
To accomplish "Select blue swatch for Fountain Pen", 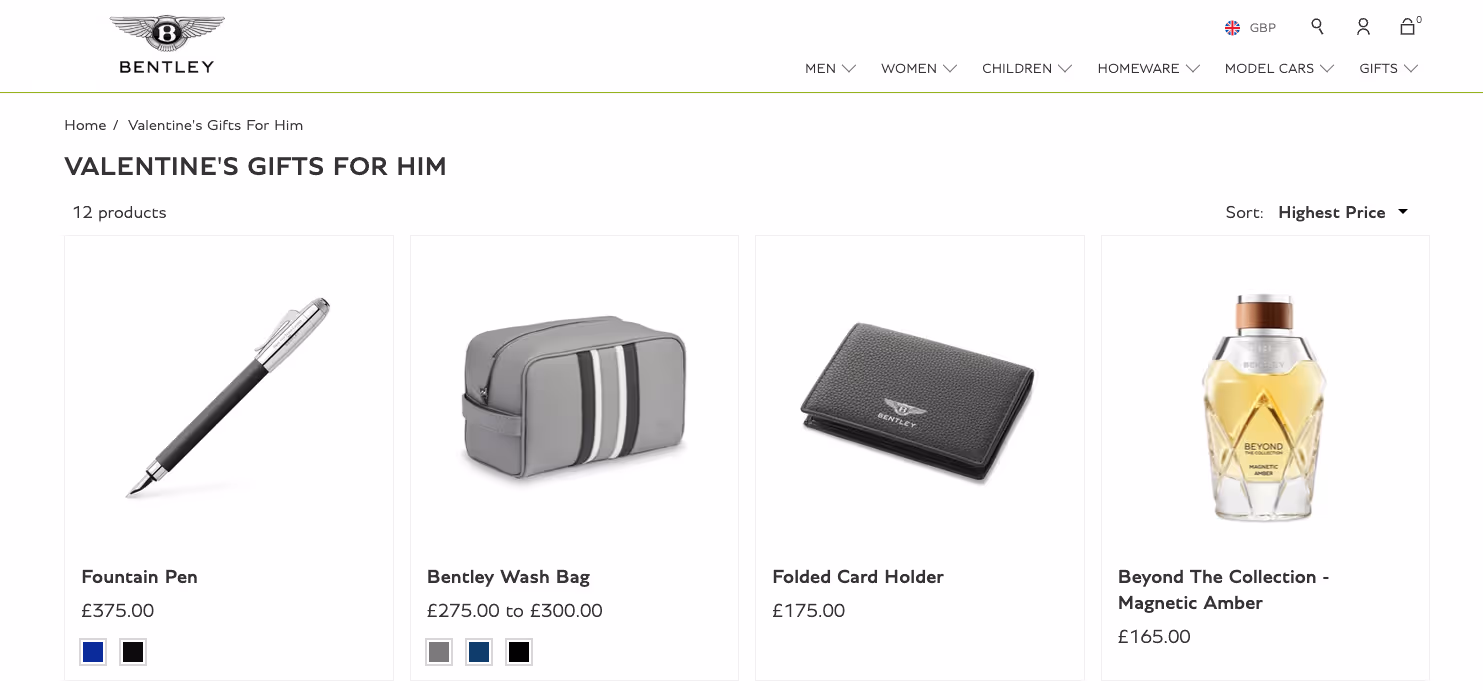I will pos(93,652).
